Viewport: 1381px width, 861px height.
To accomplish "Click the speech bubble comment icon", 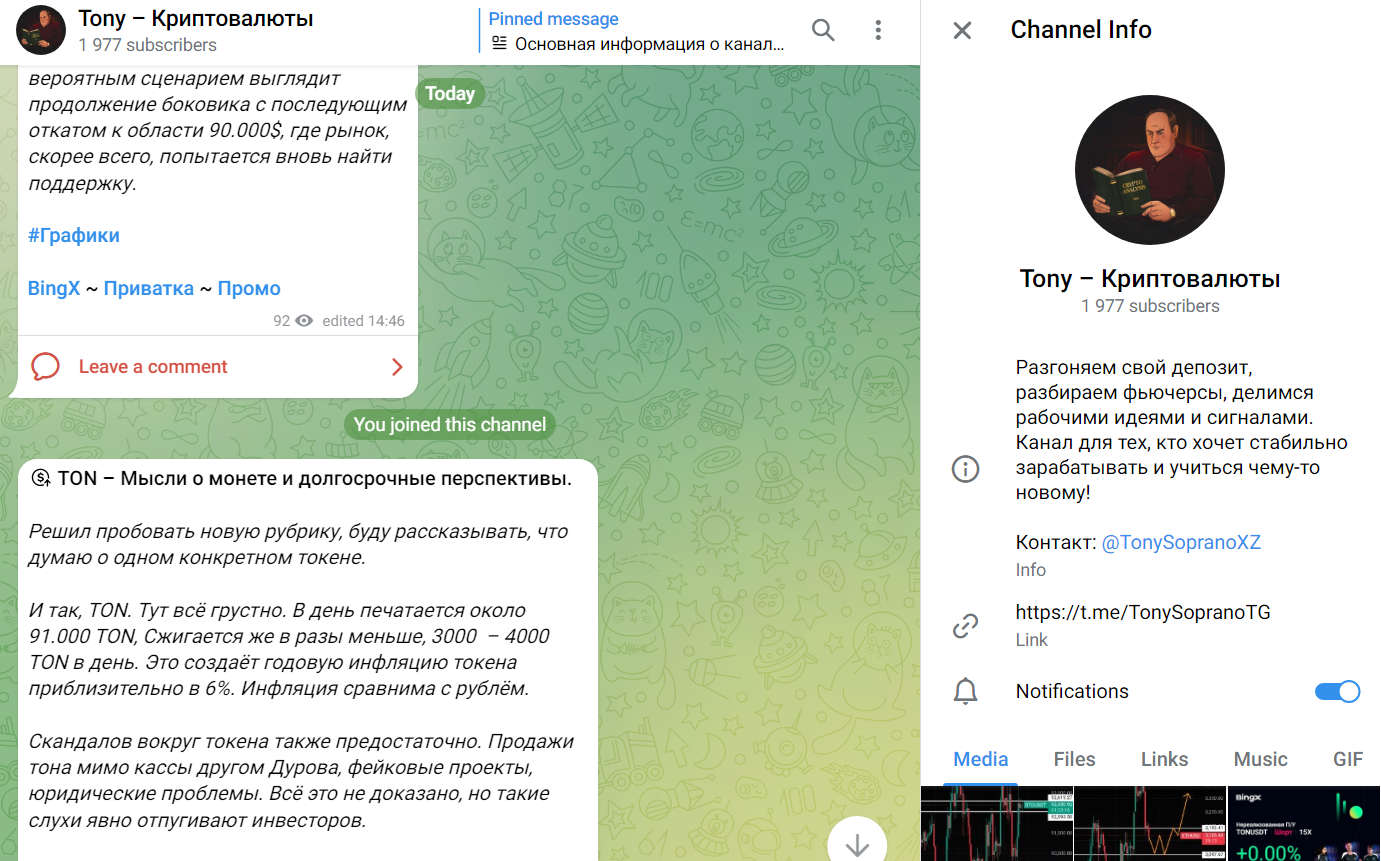I will click(x=44, y=366).
